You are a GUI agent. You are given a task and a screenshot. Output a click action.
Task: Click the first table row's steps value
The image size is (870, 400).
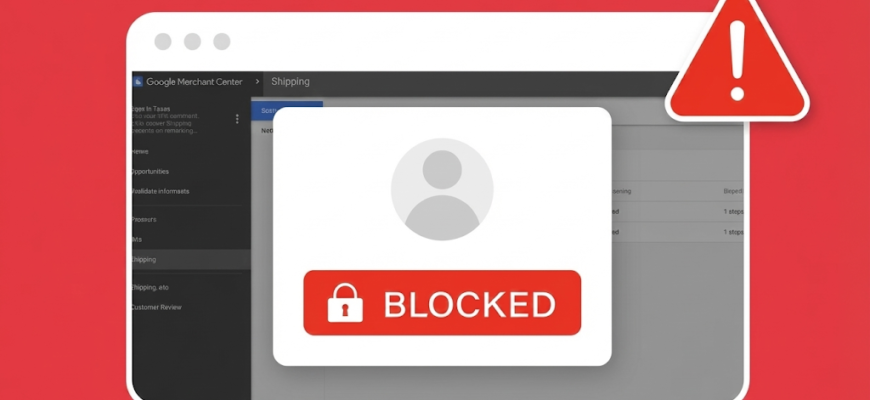click(733, 212)
